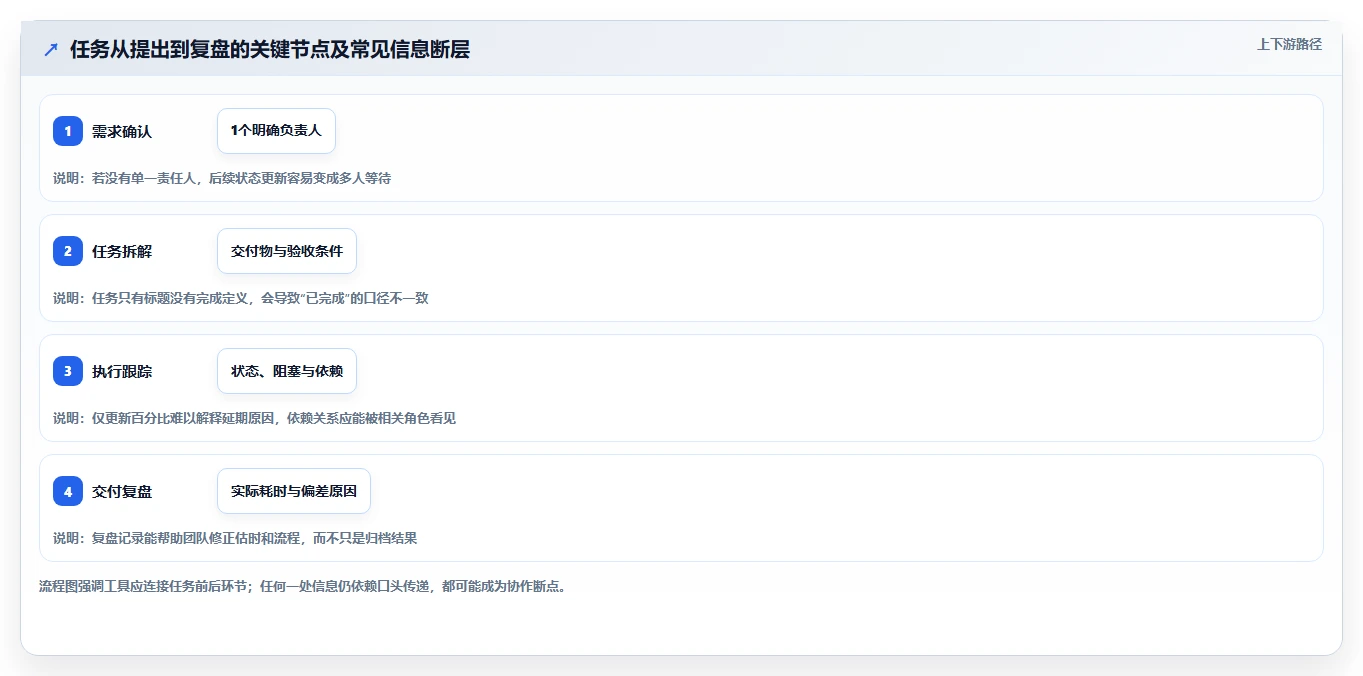Select the 状态、阻塞与依赖 chip

pyautogui.click(x=287, y=371)
